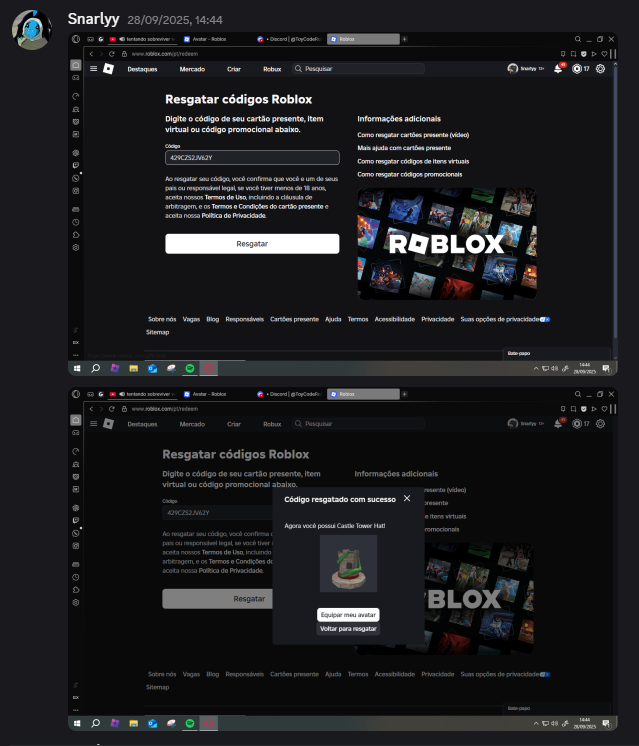The height and width of the screenshot is (746, 639).
Task: In the first screenshot, switch to the 'Avatar - Roblox' tab
Action: pos(209,39)
